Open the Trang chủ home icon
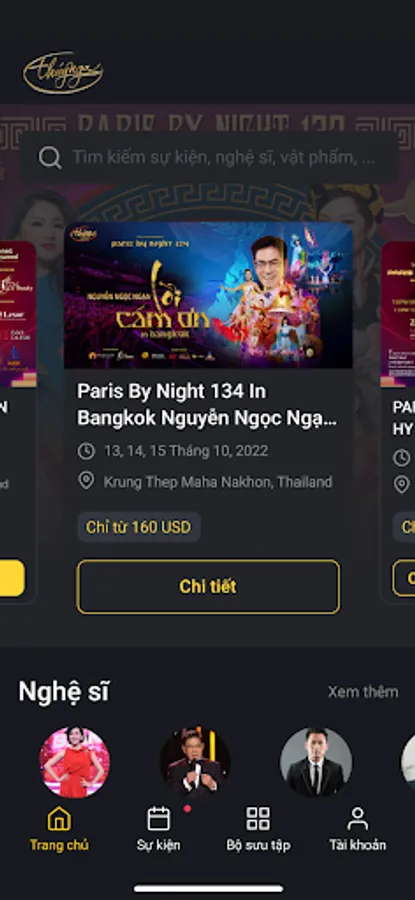 [59, 819]
